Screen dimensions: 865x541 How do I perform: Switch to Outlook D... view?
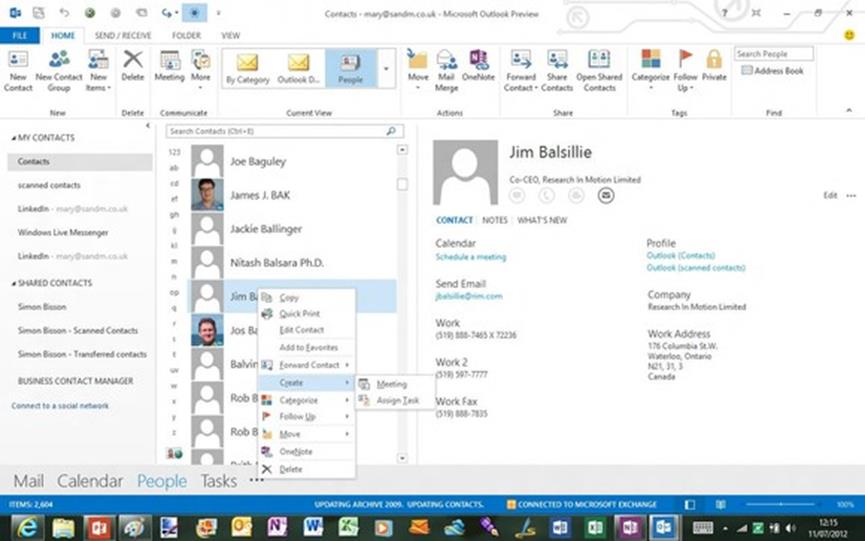pyautogui.click(x=298, y=68)
